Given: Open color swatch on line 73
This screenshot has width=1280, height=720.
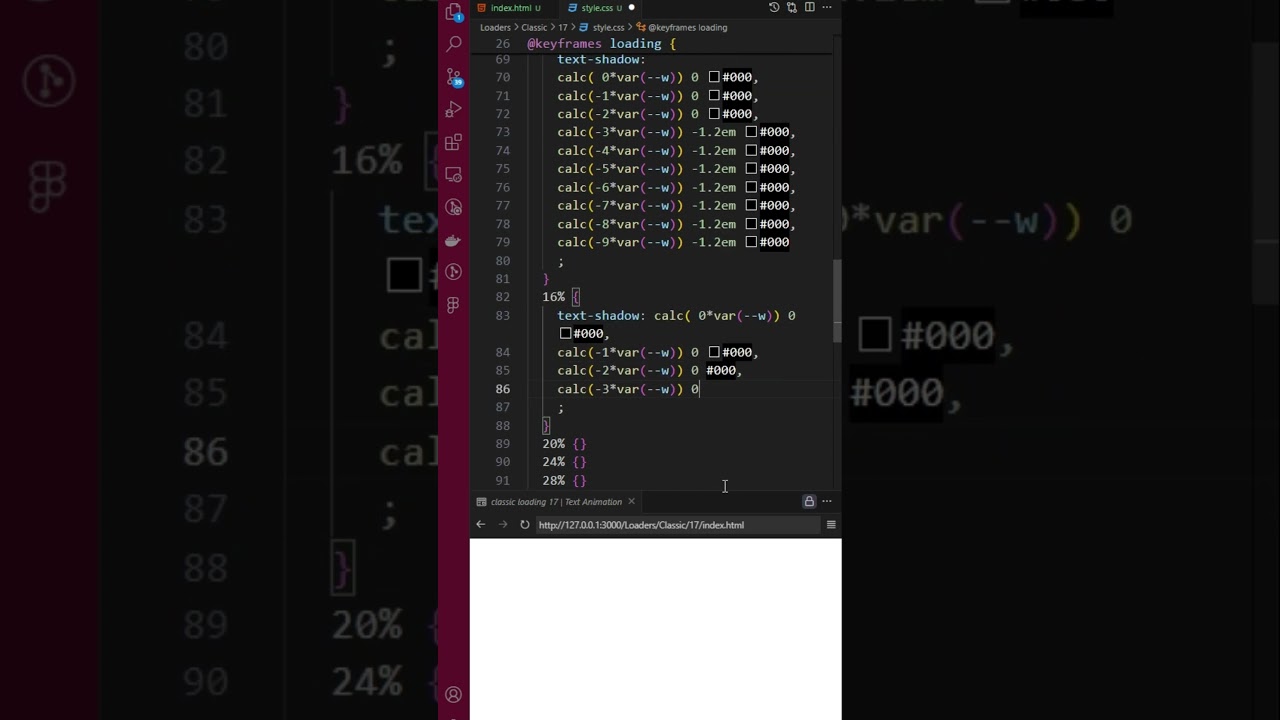Looking at the screenshot, I should (x=751, y=132).
